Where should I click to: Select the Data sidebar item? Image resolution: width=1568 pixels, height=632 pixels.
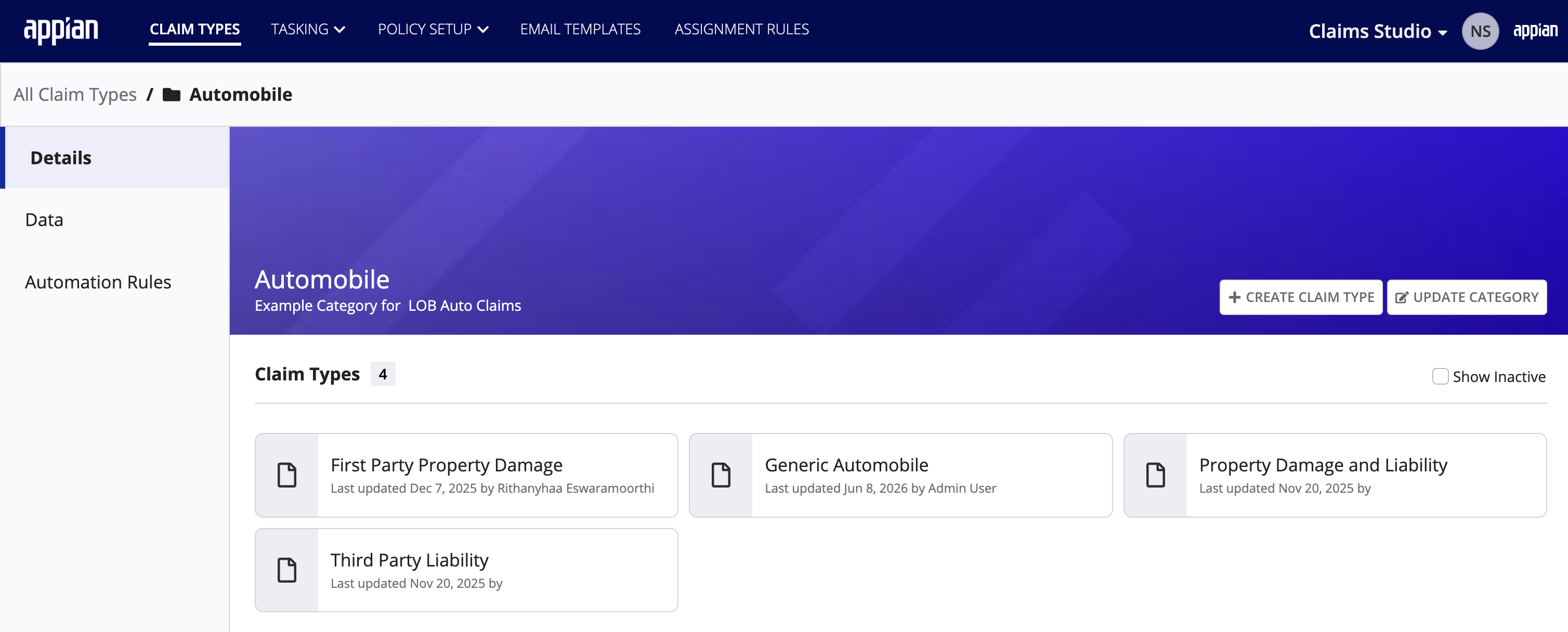click(x=114, y=220)
